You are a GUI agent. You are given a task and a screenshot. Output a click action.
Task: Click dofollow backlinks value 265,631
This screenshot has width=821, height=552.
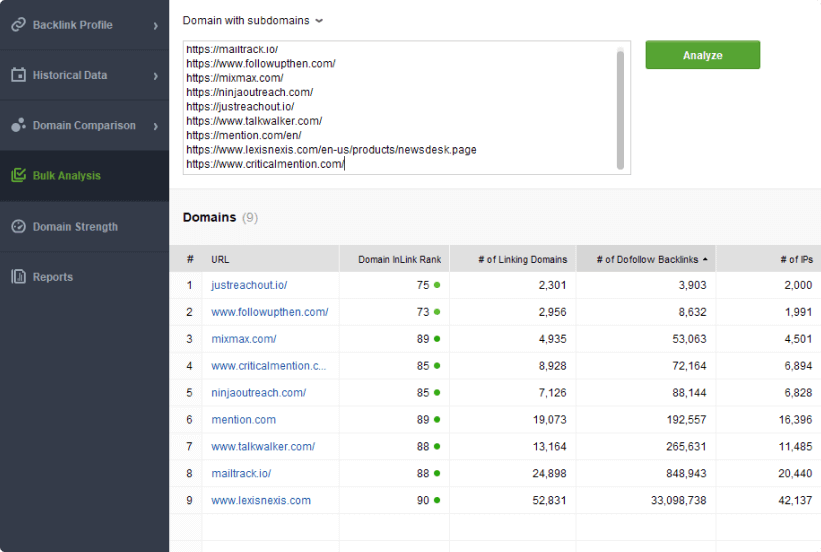click(x=686, y=447)
